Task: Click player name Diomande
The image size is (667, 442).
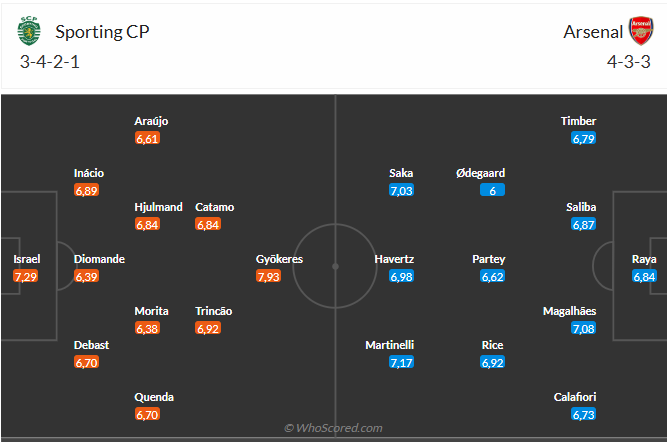Action: coord(99,259)
